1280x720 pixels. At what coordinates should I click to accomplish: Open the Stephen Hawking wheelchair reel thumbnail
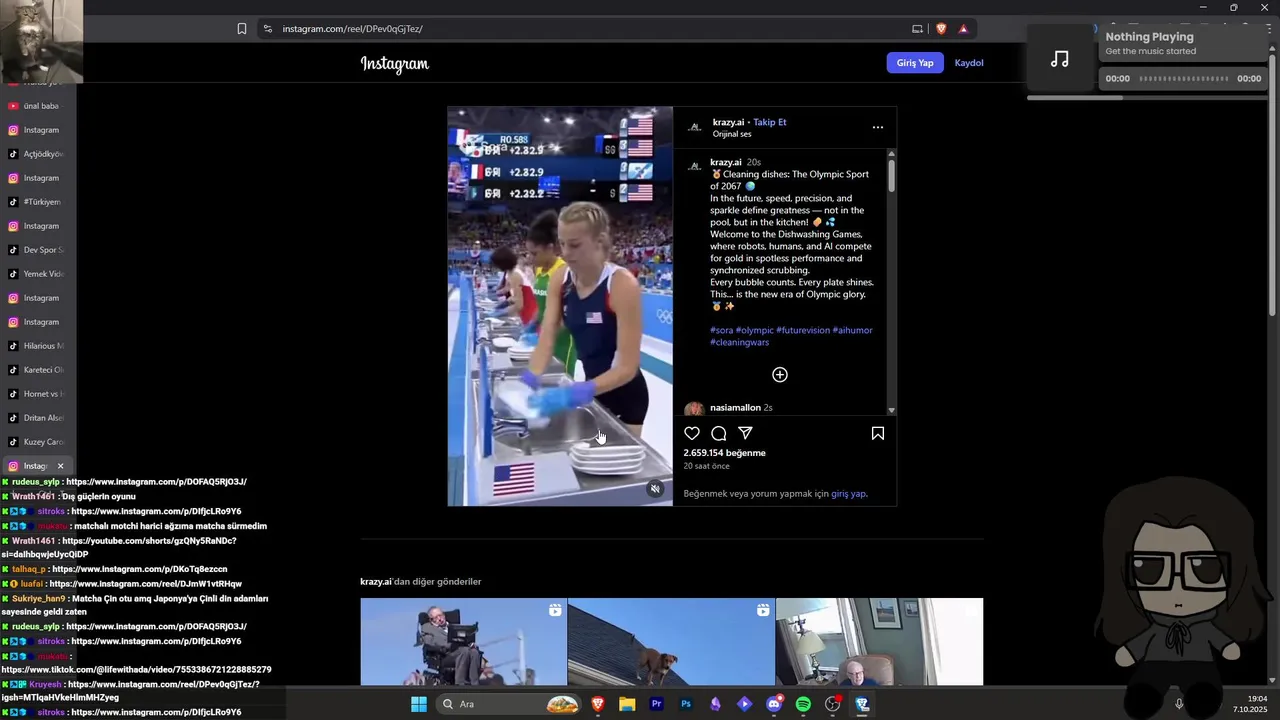pos(463,642)
